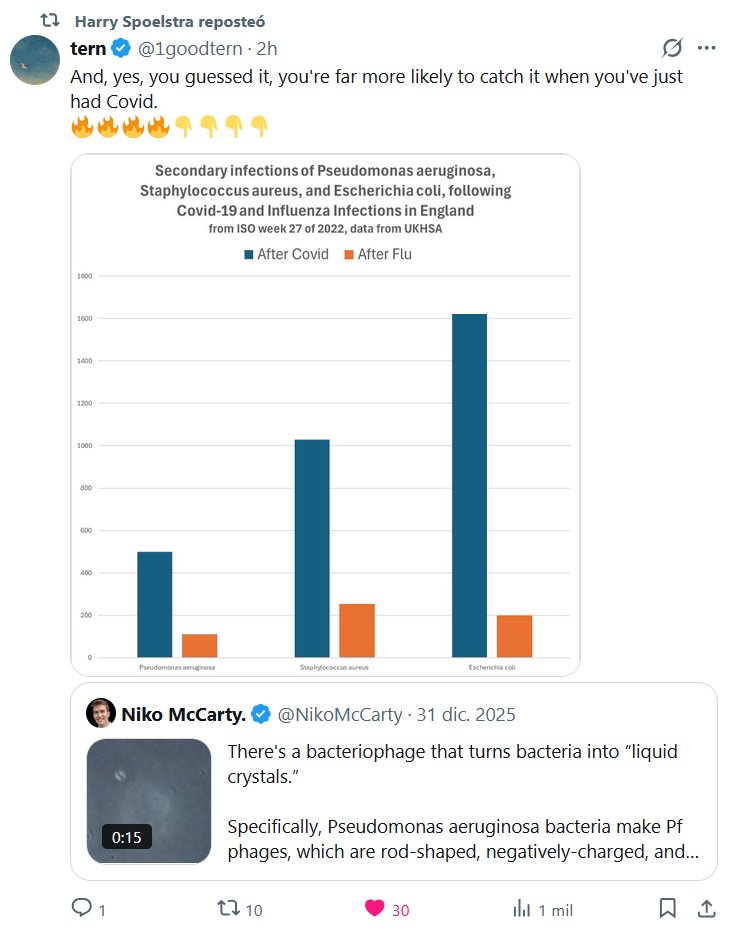
Task: Click Niko McCarty's profile picture
Action: pyautogui.click(x=100, y=714)
